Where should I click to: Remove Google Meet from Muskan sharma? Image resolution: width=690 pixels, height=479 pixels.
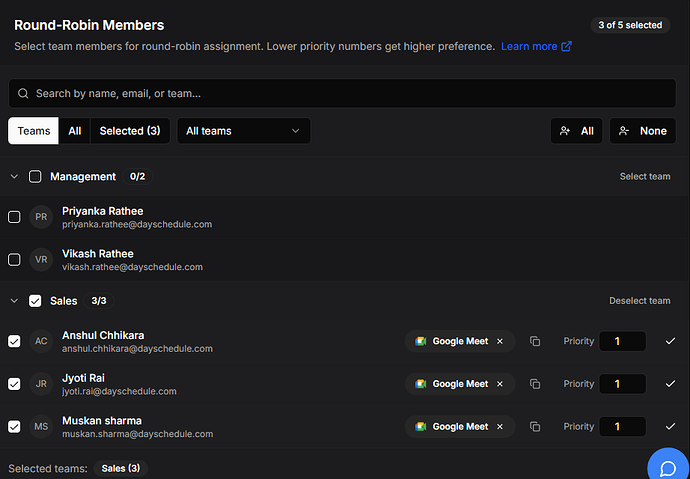click(500, 427)
